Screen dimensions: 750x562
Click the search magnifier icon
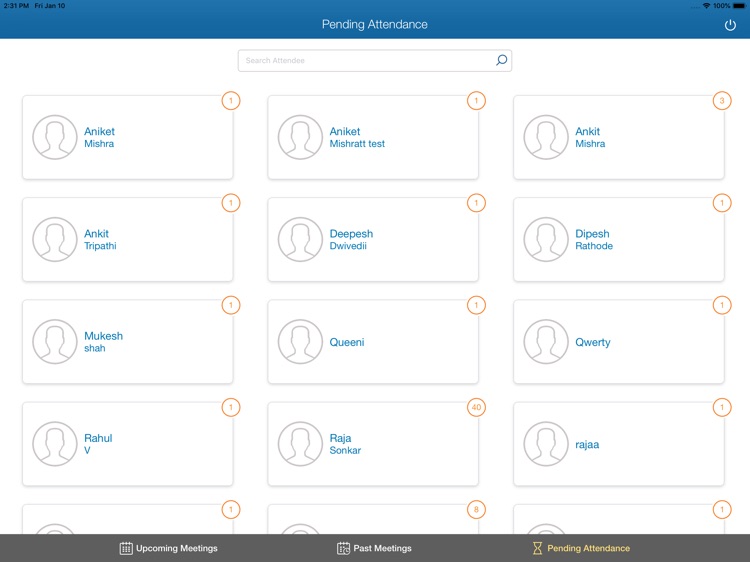[501, 60]
